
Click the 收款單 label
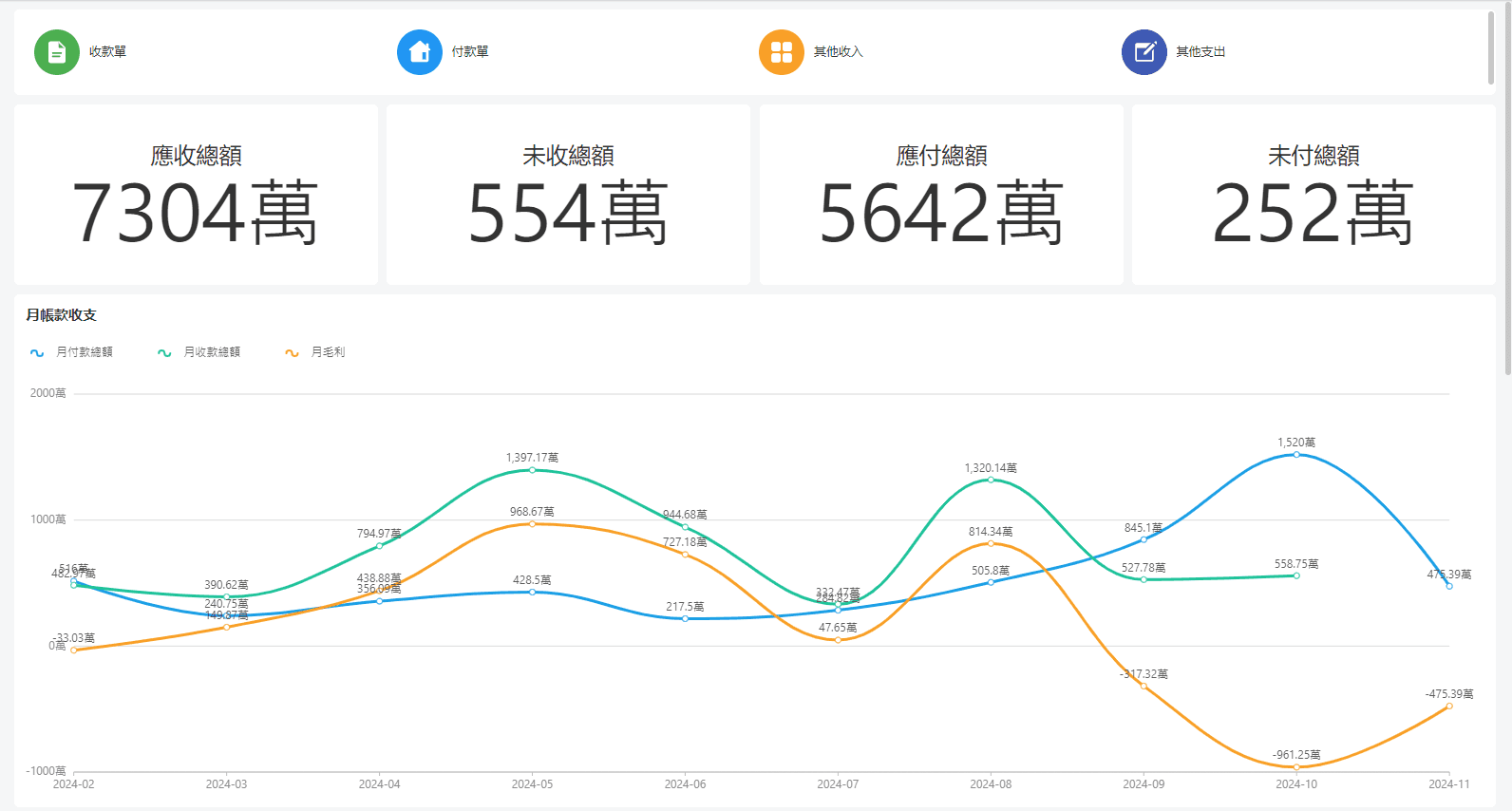click(x=107, y=52)
